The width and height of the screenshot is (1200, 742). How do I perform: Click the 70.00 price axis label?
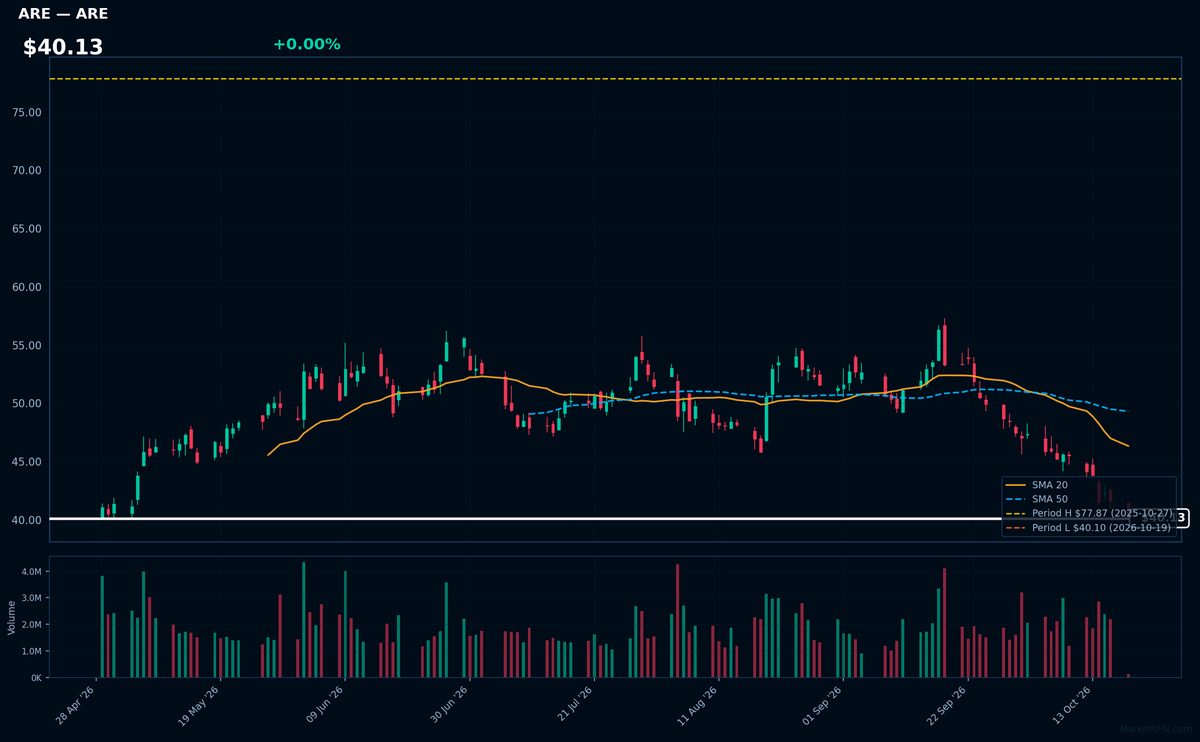point(27,170)
